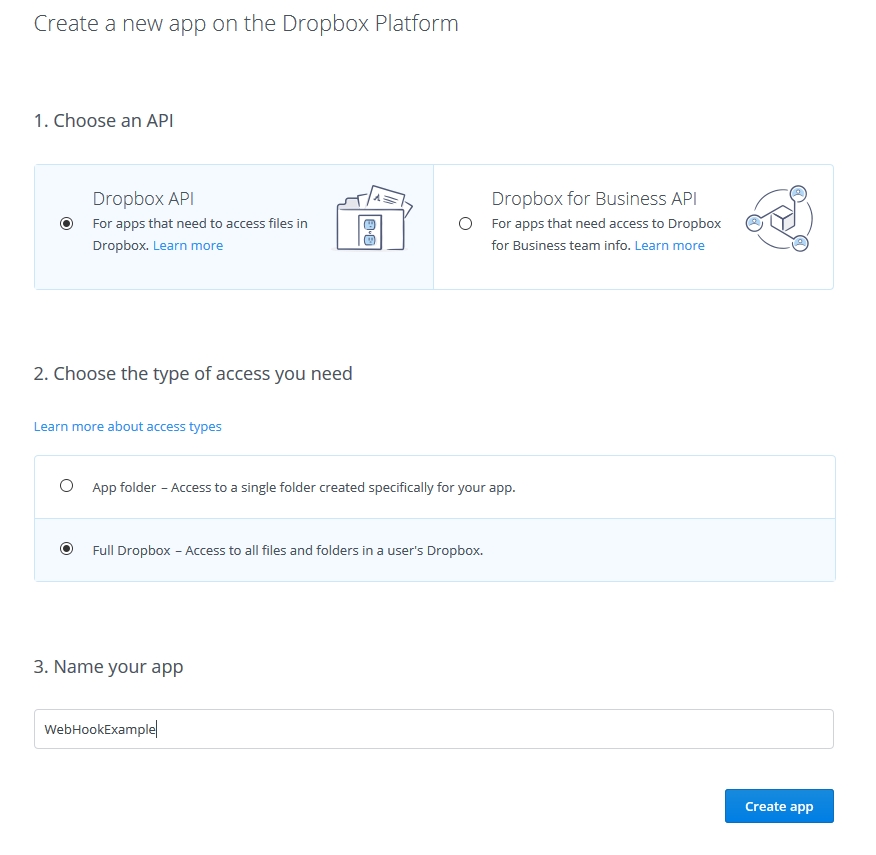The image size is (876, 855).
Task: Open Learn more about access types link
Action: click(127, 427)
